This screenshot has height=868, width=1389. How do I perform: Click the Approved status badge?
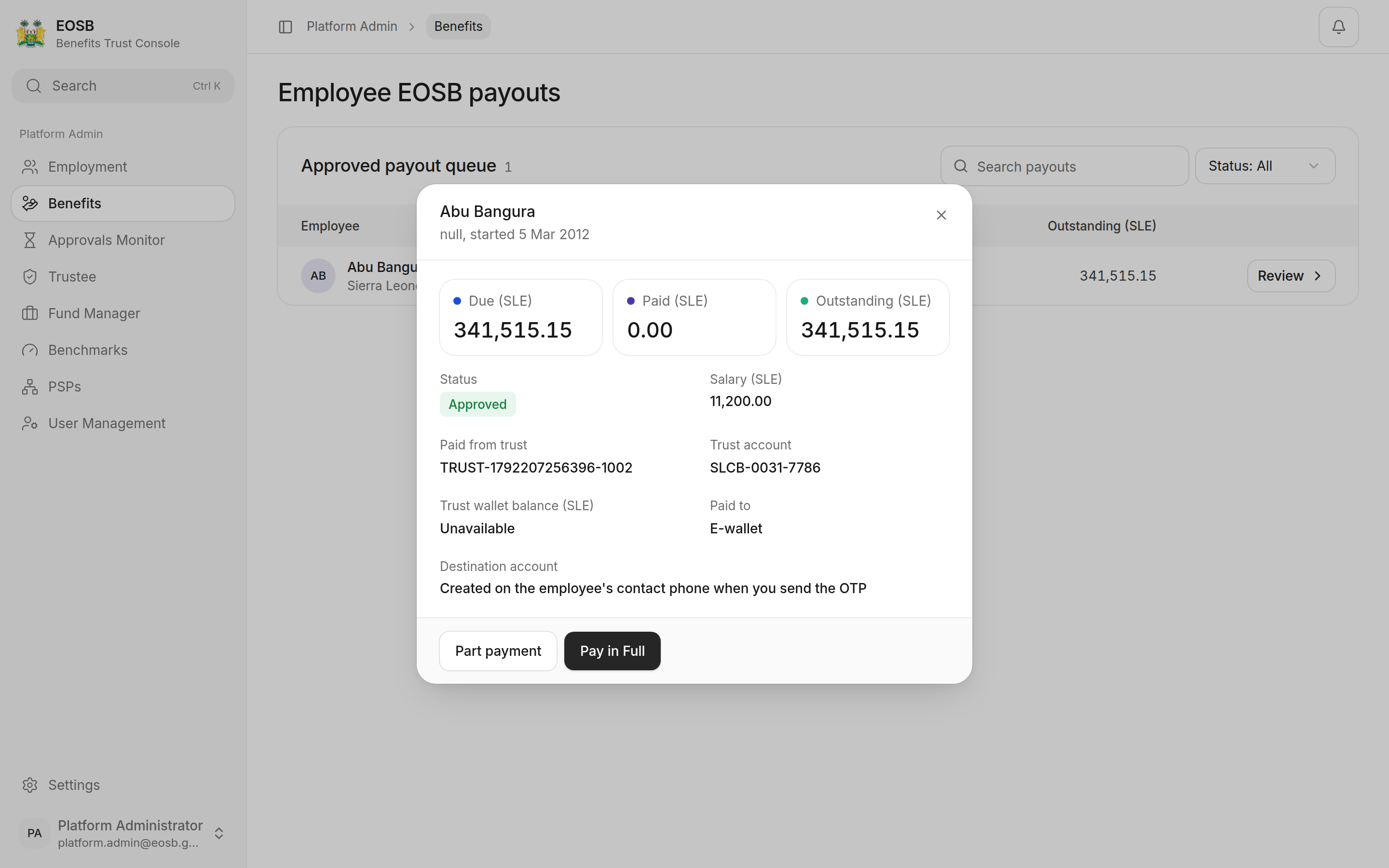point(477,404)
